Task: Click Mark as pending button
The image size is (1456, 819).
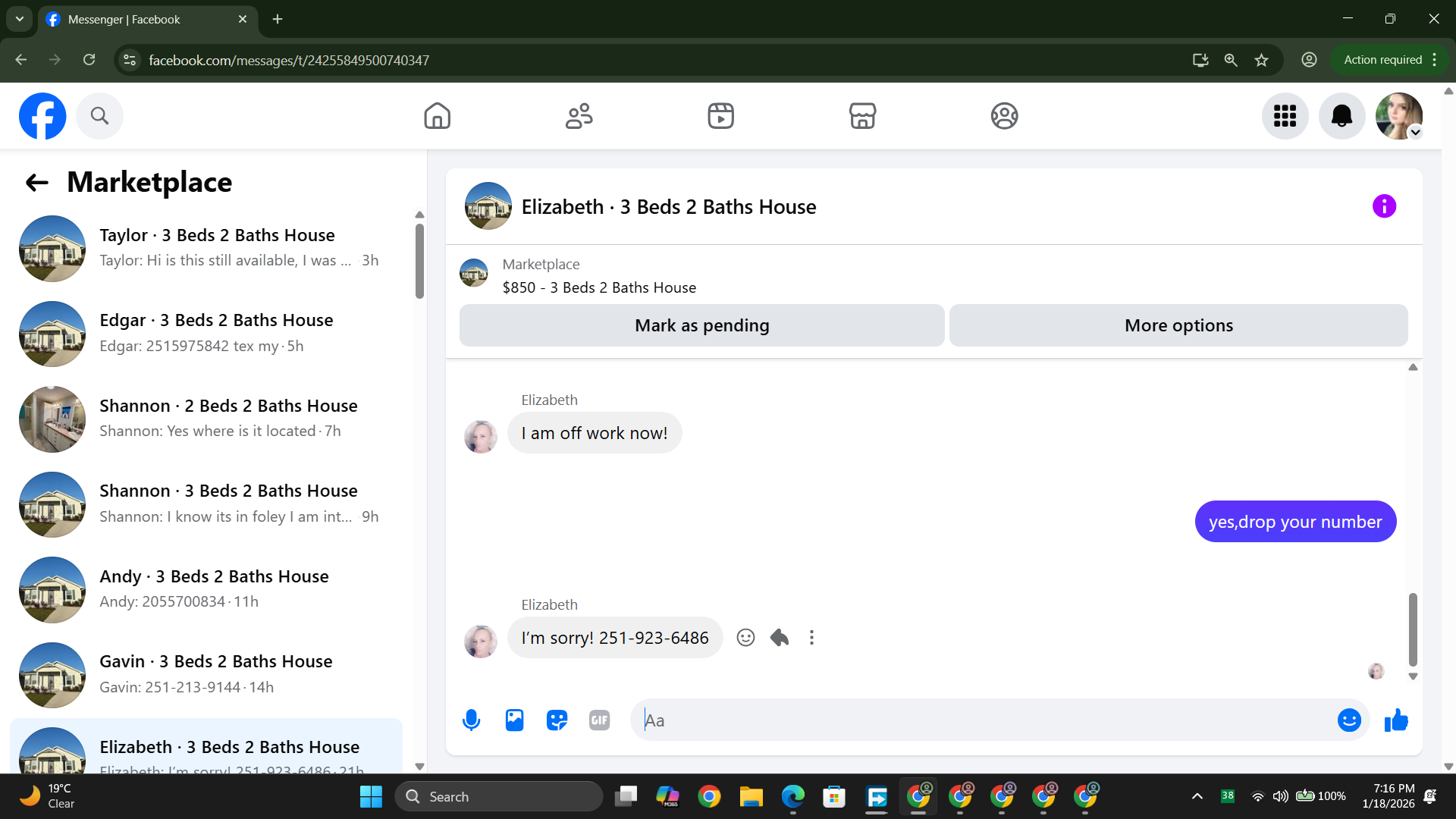Action: click(x=701, y=325)
